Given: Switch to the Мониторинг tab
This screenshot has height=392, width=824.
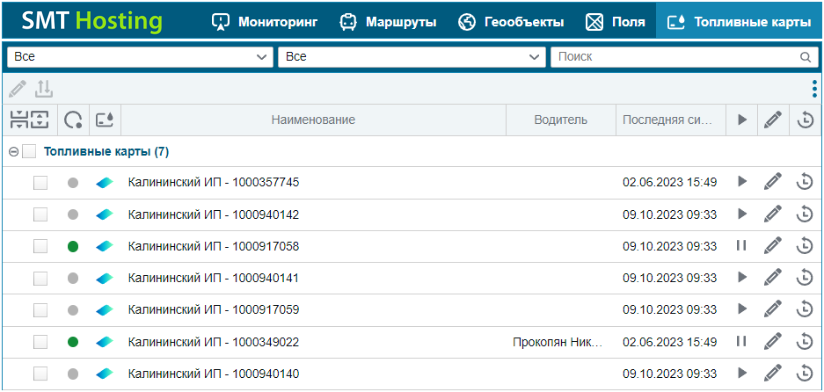Looking at the screenshot, I should [x=265, y=22].
